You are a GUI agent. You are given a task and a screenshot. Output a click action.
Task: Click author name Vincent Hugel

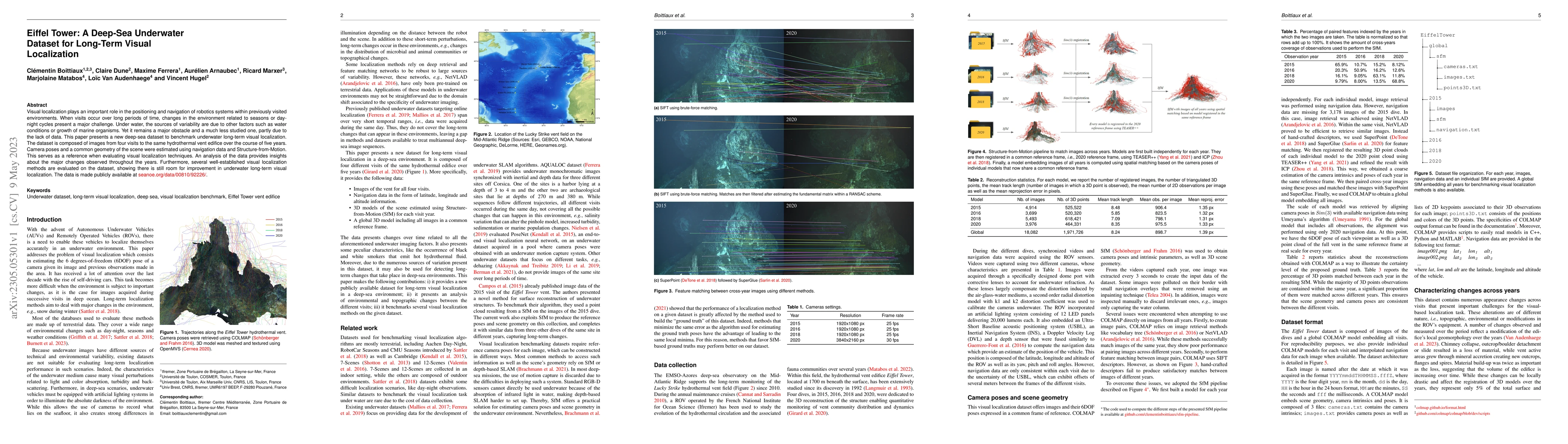click(x=187, y=78)
